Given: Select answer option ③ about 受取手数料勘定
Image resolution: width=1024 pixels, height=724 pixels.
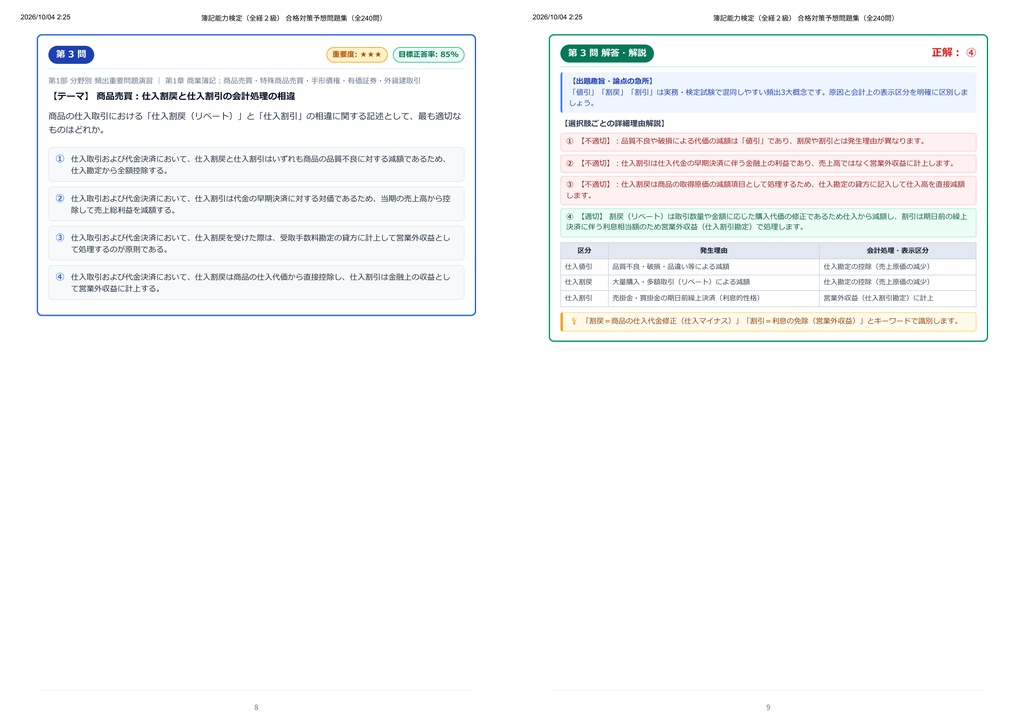Looking at the screenshot, I should click(256, 243).
